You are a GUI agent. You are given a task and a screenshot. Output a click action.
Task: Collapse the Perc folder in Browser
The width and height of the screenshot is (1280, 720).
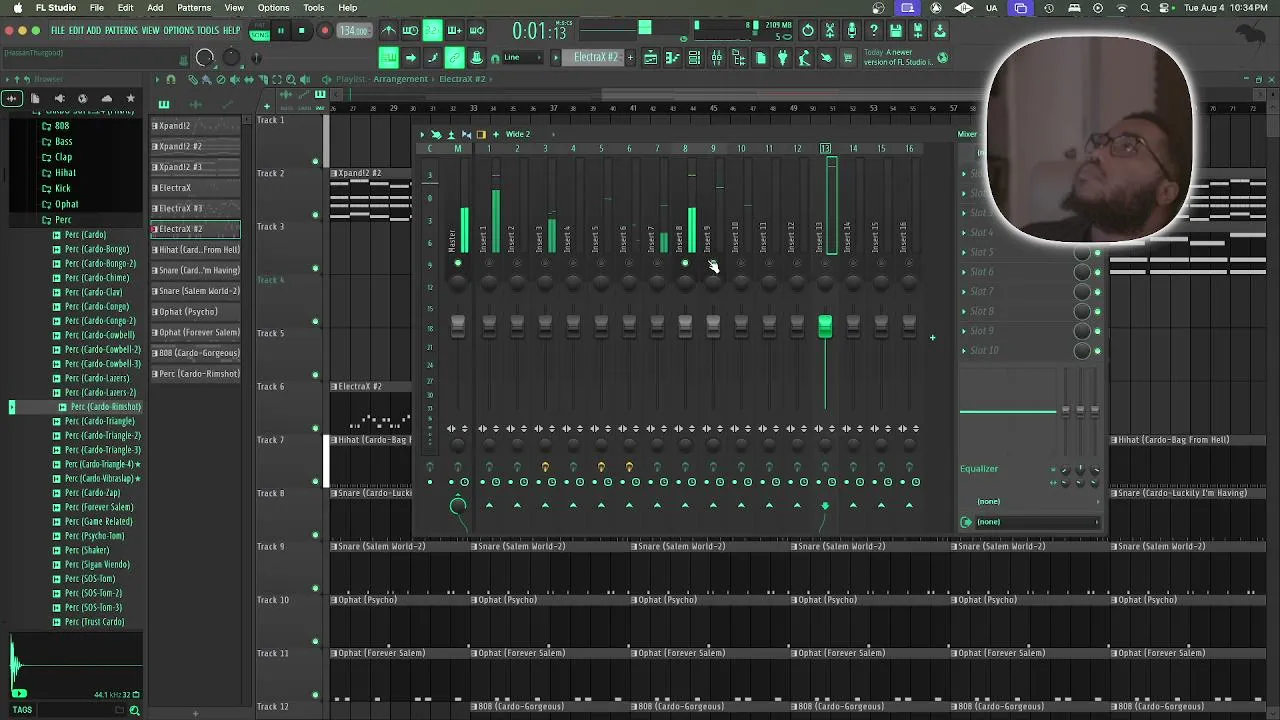(x=63, y=220)
